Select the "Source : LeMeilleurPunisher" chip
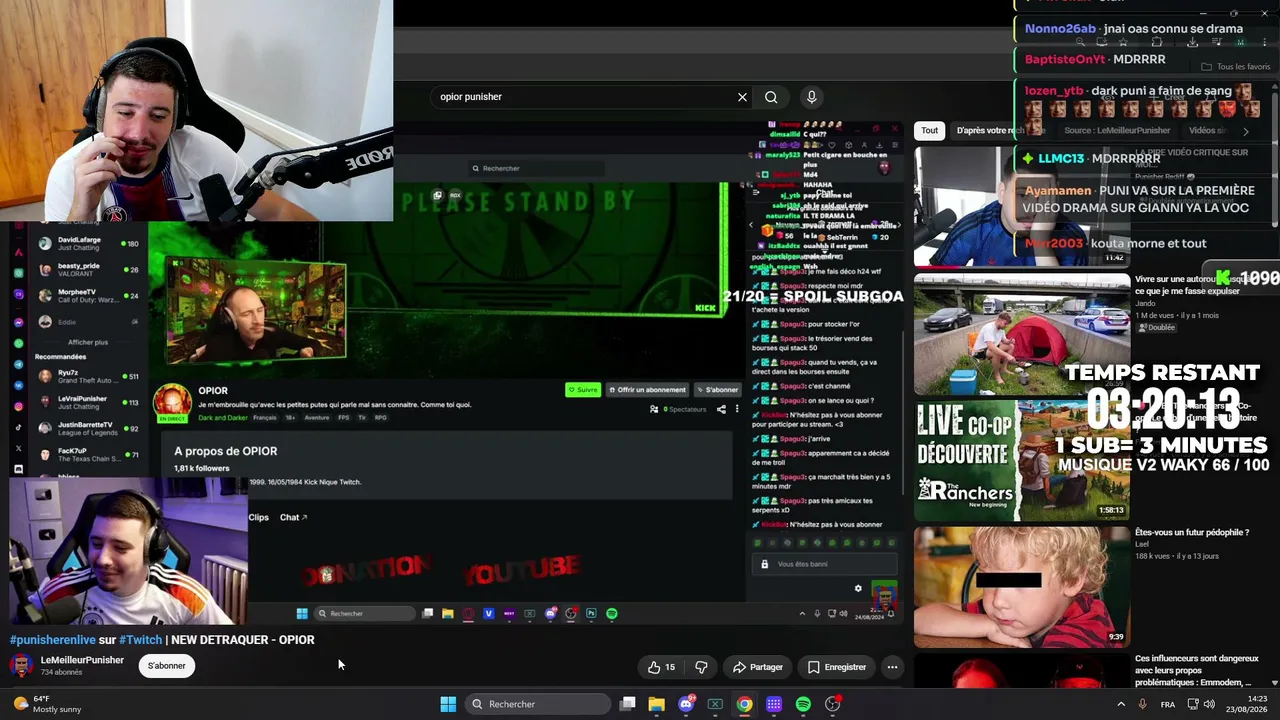 click(x=1117, y=130)
